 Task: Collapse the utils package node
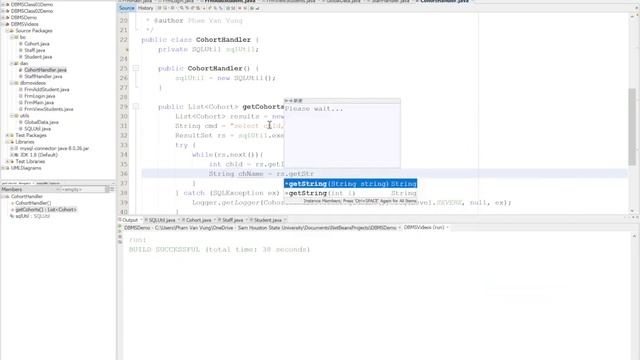tap(12, 116)
